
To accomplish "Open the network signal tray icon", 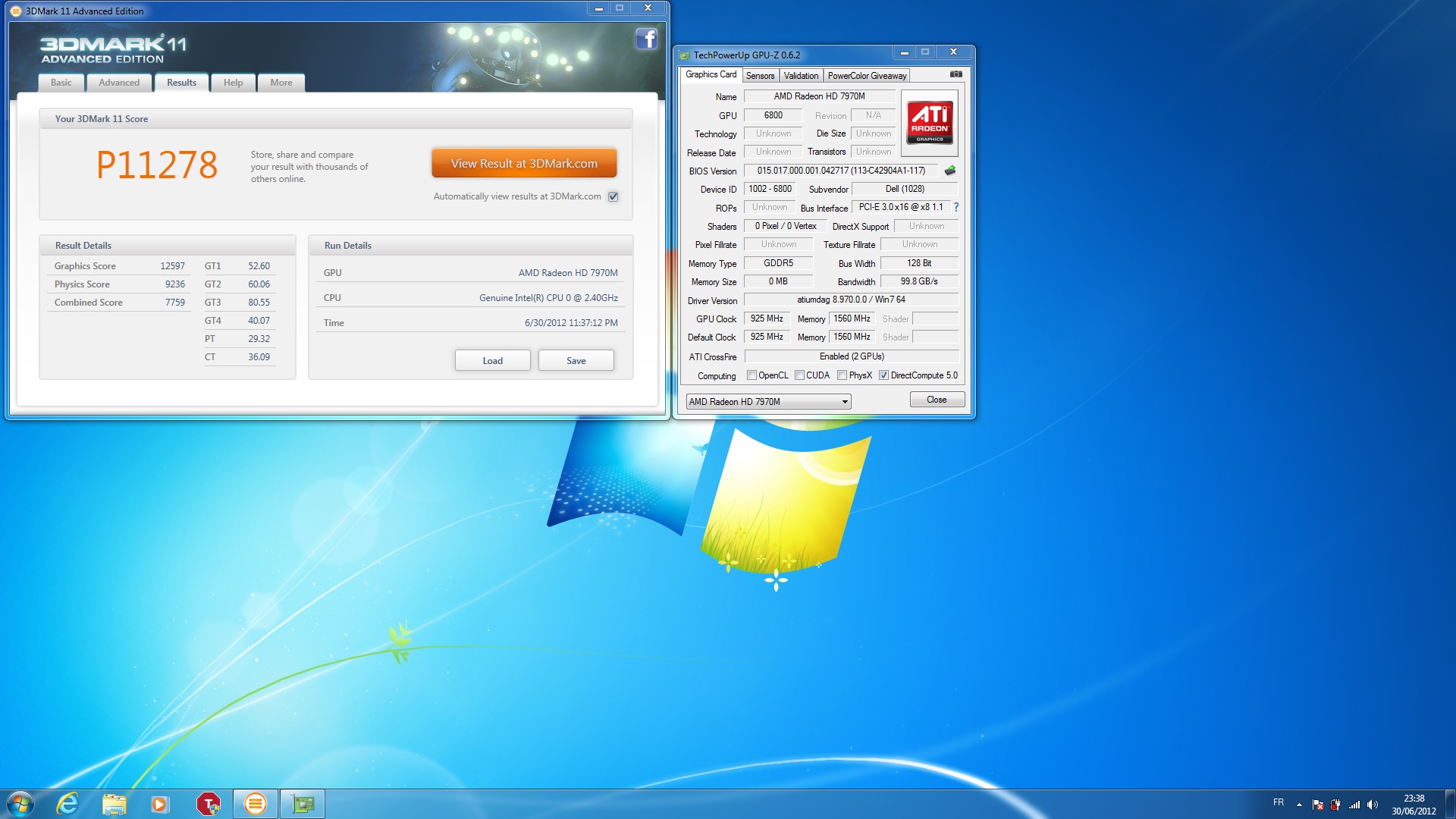I will click(1354, 805).
